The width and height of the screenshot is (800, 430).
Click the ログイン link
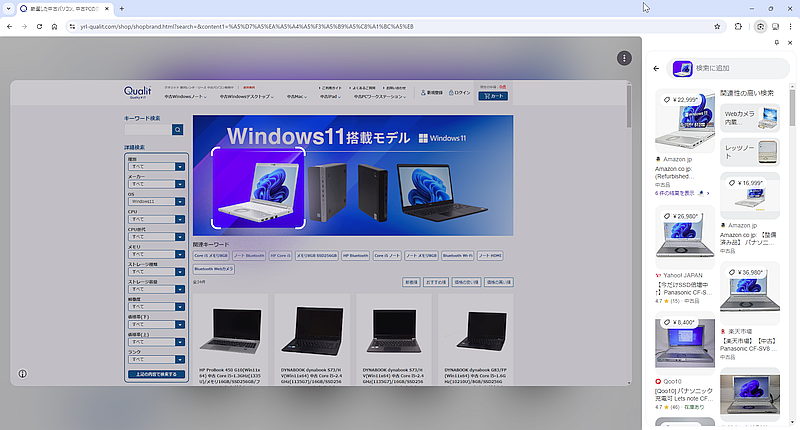point(459,93)
